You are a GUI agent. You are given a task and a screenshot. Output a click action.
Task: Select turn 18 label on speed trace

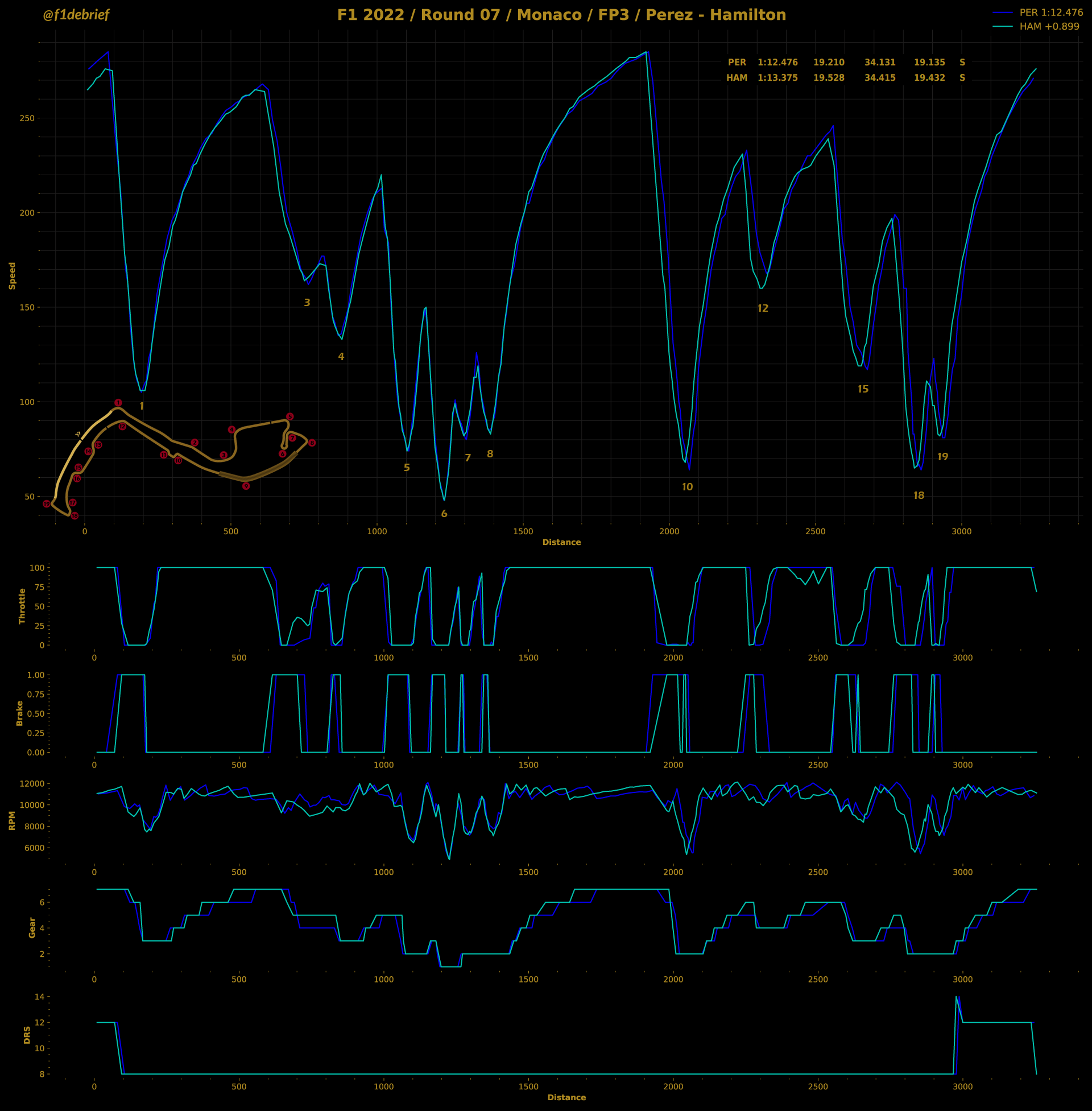pos(919,495)
